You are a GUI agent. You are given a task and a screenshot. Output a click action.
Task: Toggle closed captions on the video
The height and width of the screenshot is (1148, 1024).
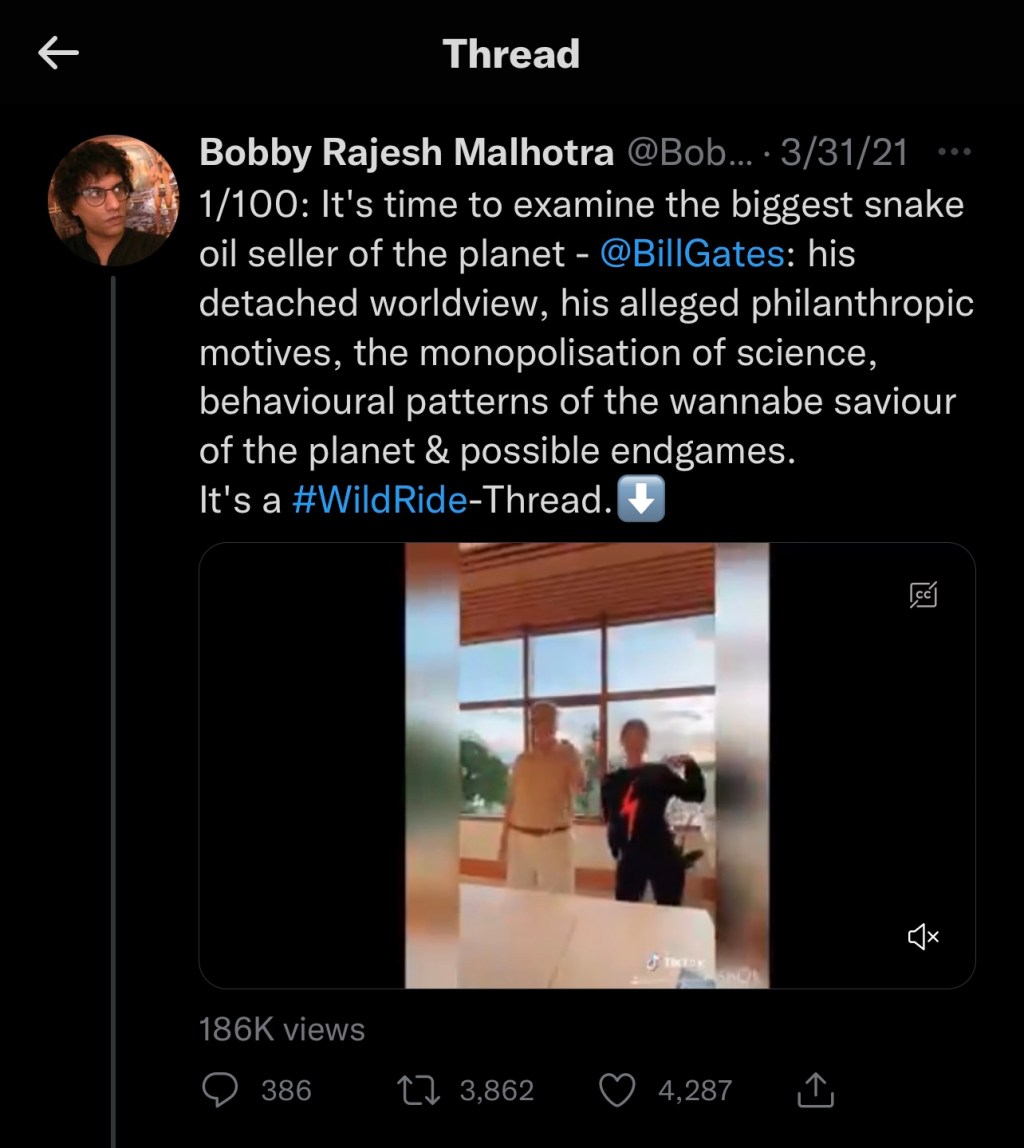923,594
